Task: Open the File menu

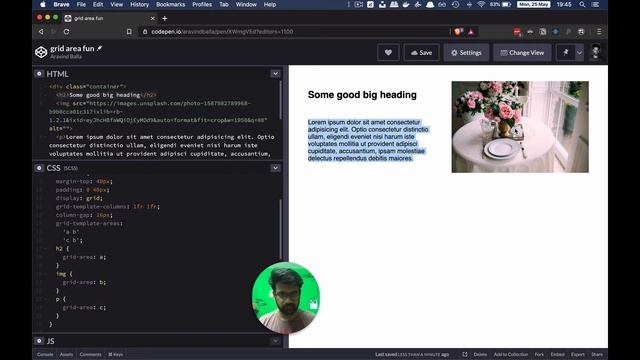Action: coord(81,4)
